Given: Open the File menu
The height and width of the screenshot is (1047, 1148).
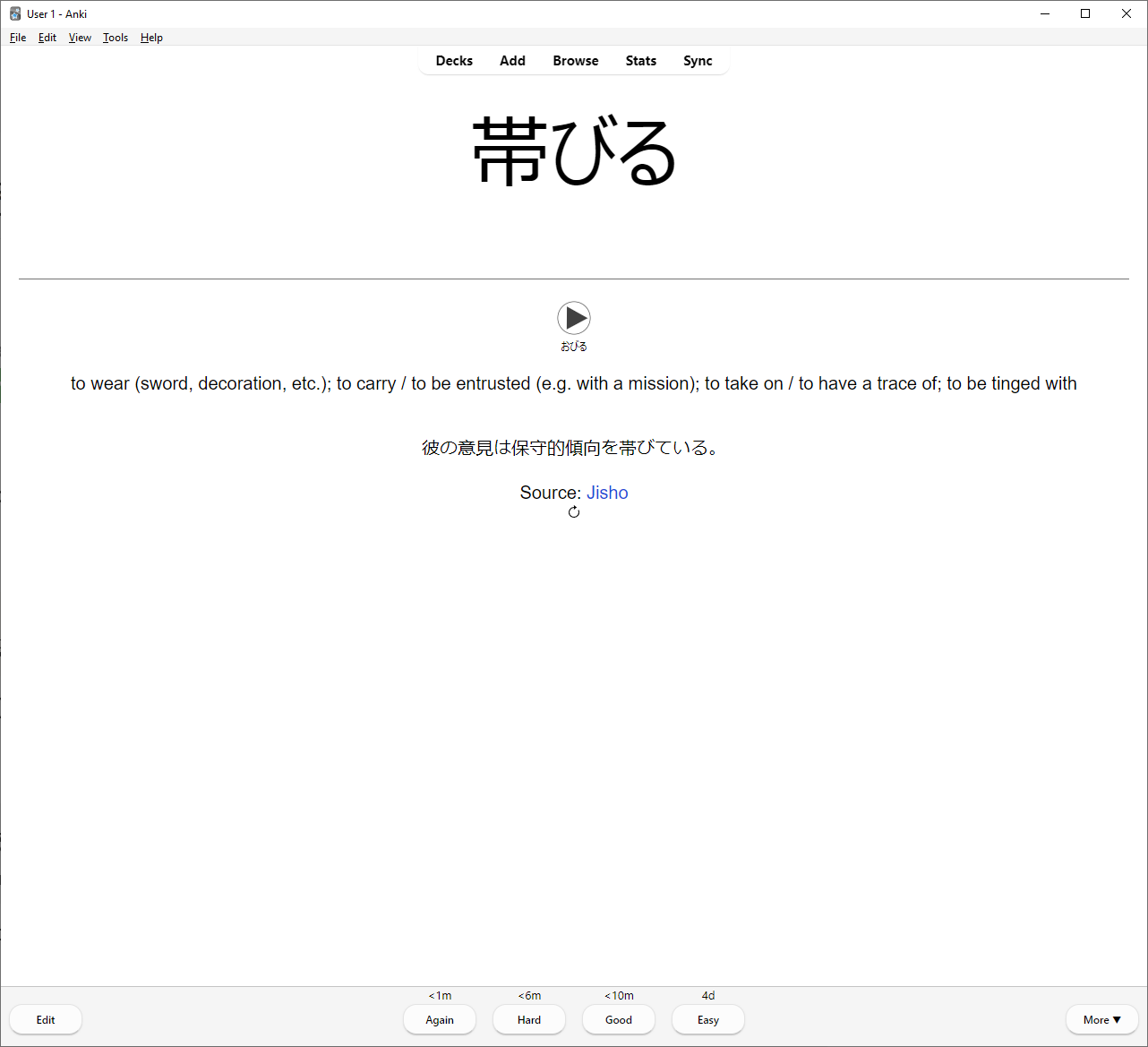Looking at the screenshot, I should [x=18, y=38].
